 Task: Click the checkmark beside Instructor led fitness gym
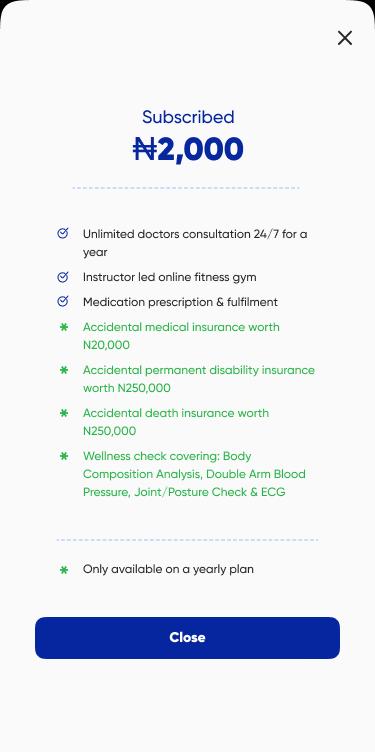click(63, 277)
